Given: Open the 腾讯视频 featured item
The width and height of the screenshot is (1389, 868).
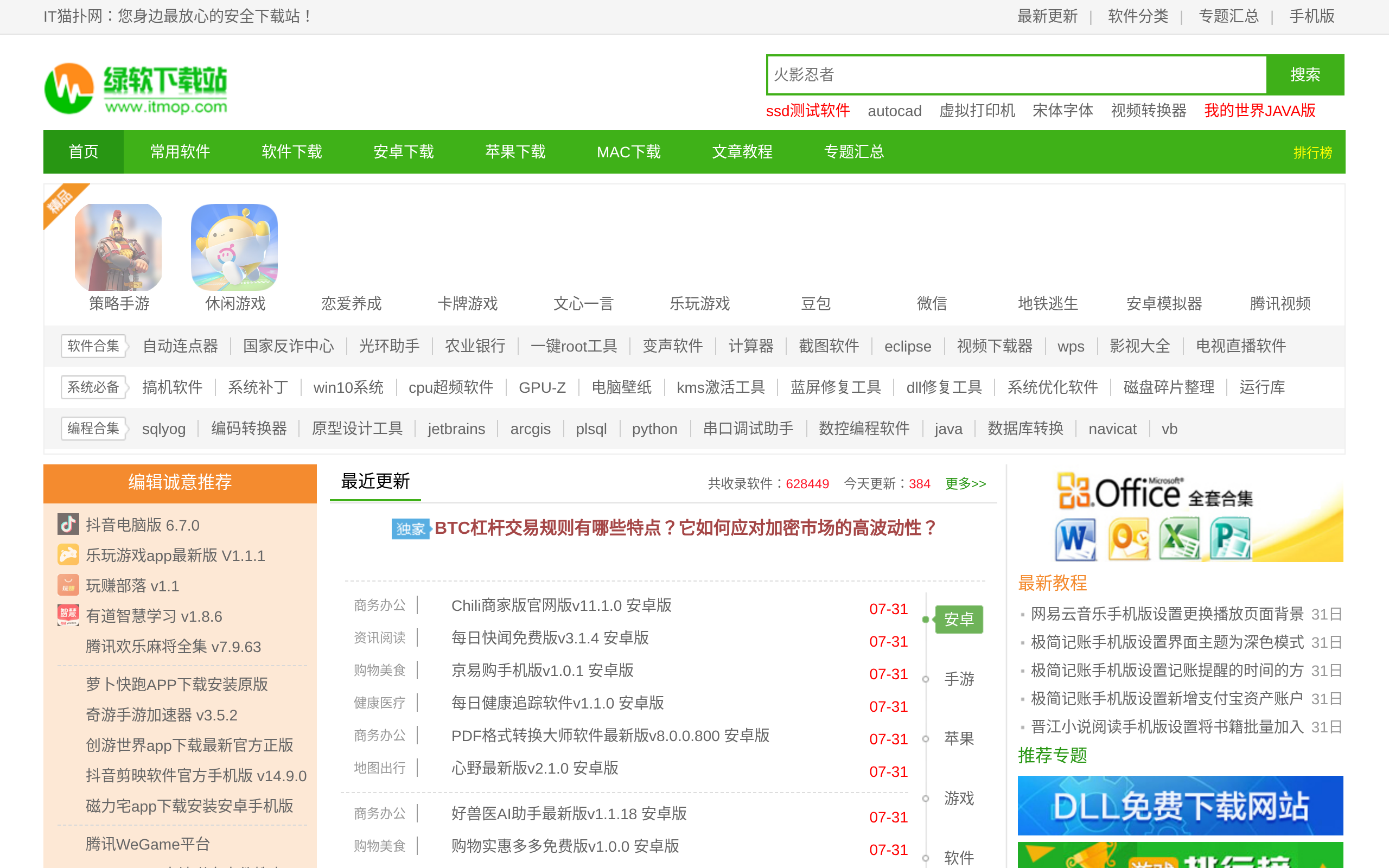Looking at the screenshot, I should (x=1280, y=304).
